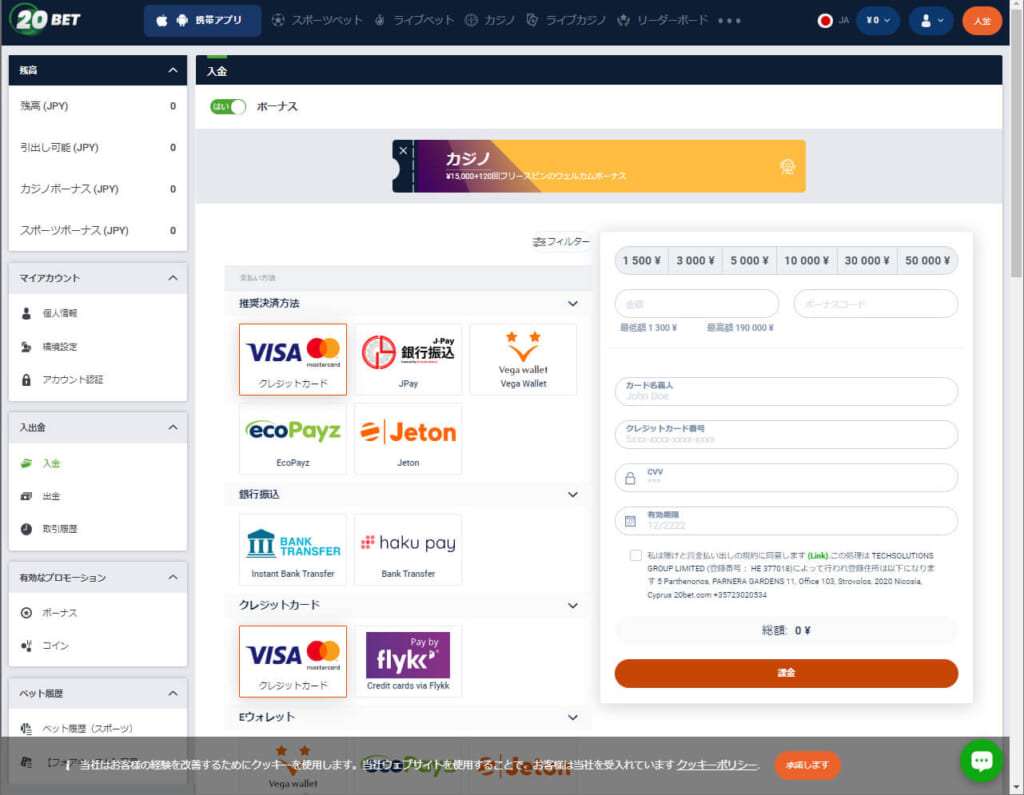Collapse the クレジットカード section
The width and height of the screenshot is (1024, 795).
point(573,606)
